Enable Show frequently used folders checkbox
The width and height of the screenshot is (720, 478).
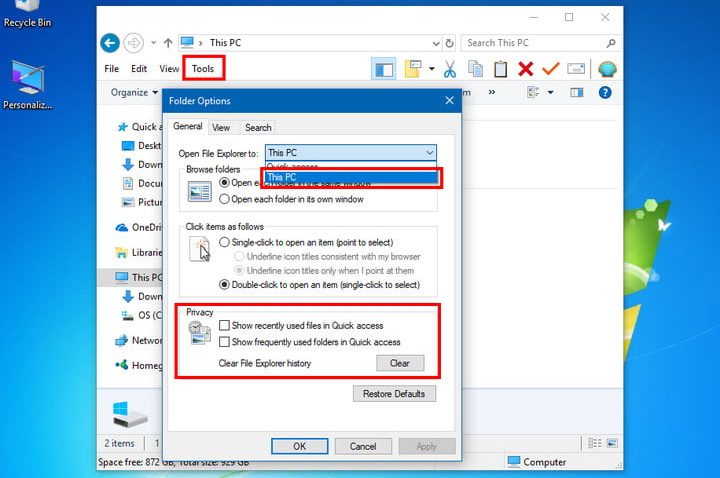click(224, 342)
